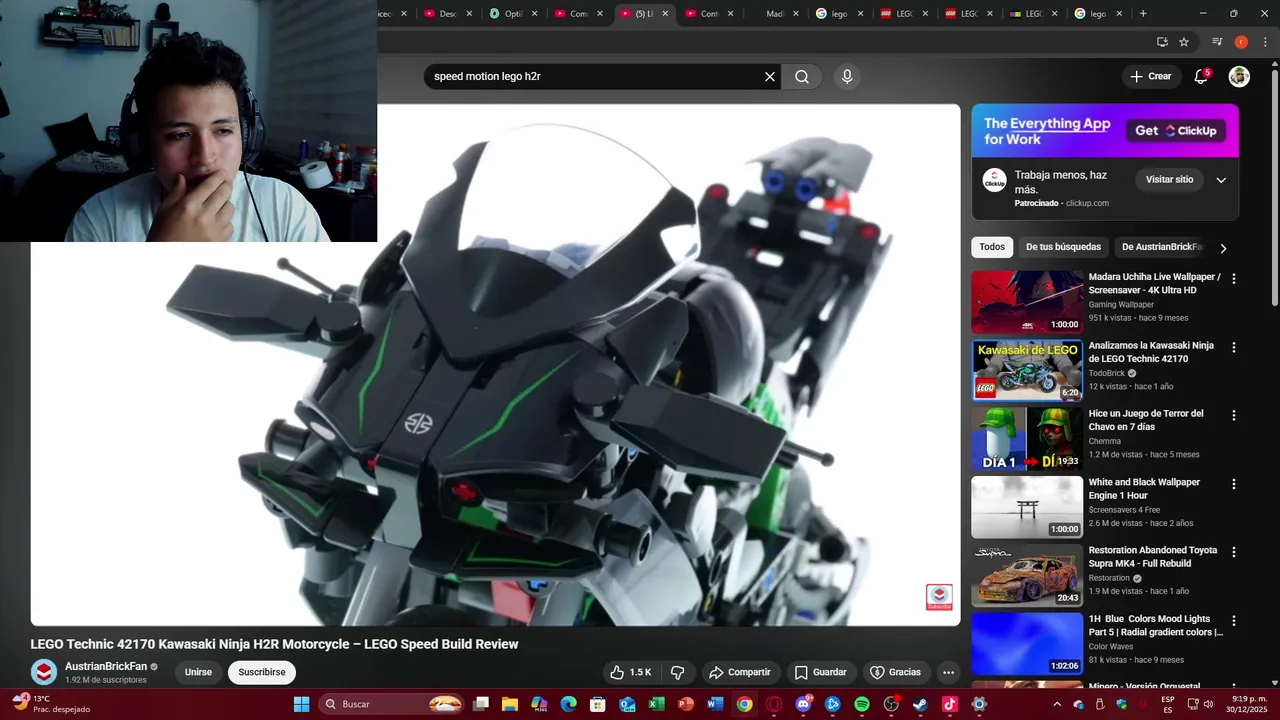Click the Subscribe watermark on the video
Image resolution: width=1280 pixels, height=720 pixels.
click(939, 597)
